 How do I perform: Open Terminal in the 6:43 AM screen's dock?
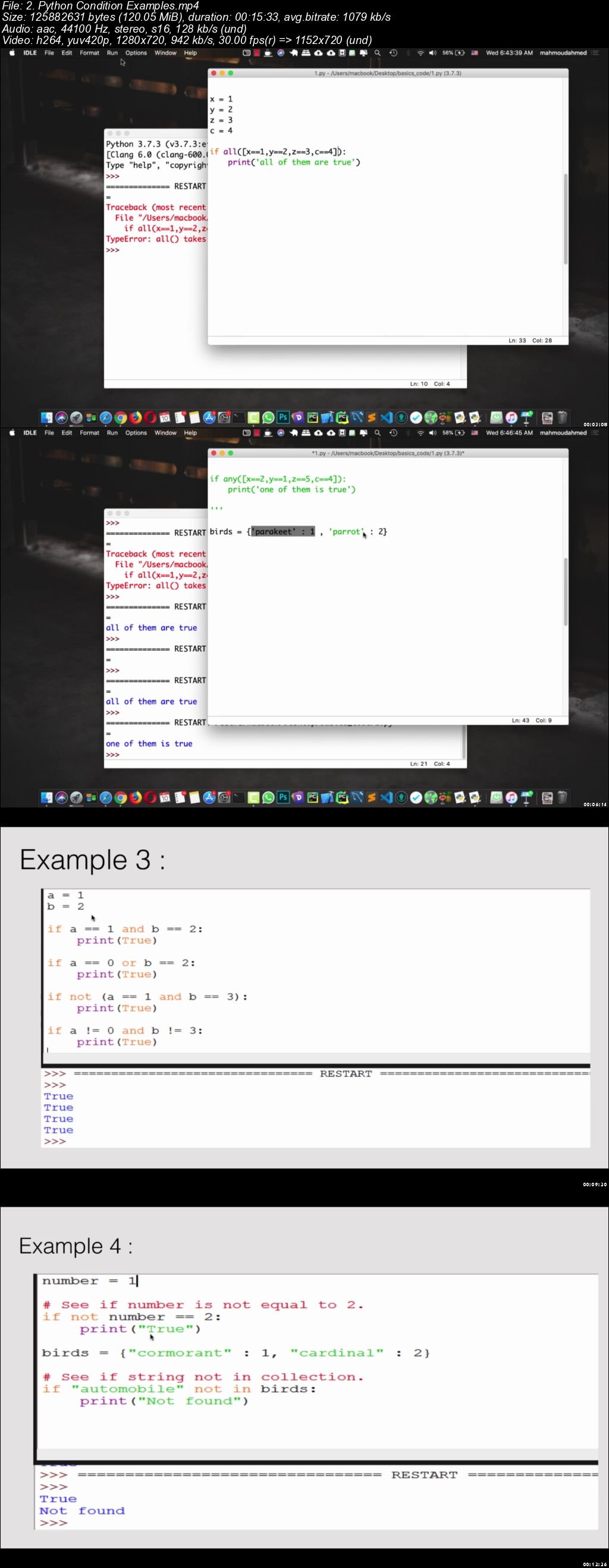[238, 417]
